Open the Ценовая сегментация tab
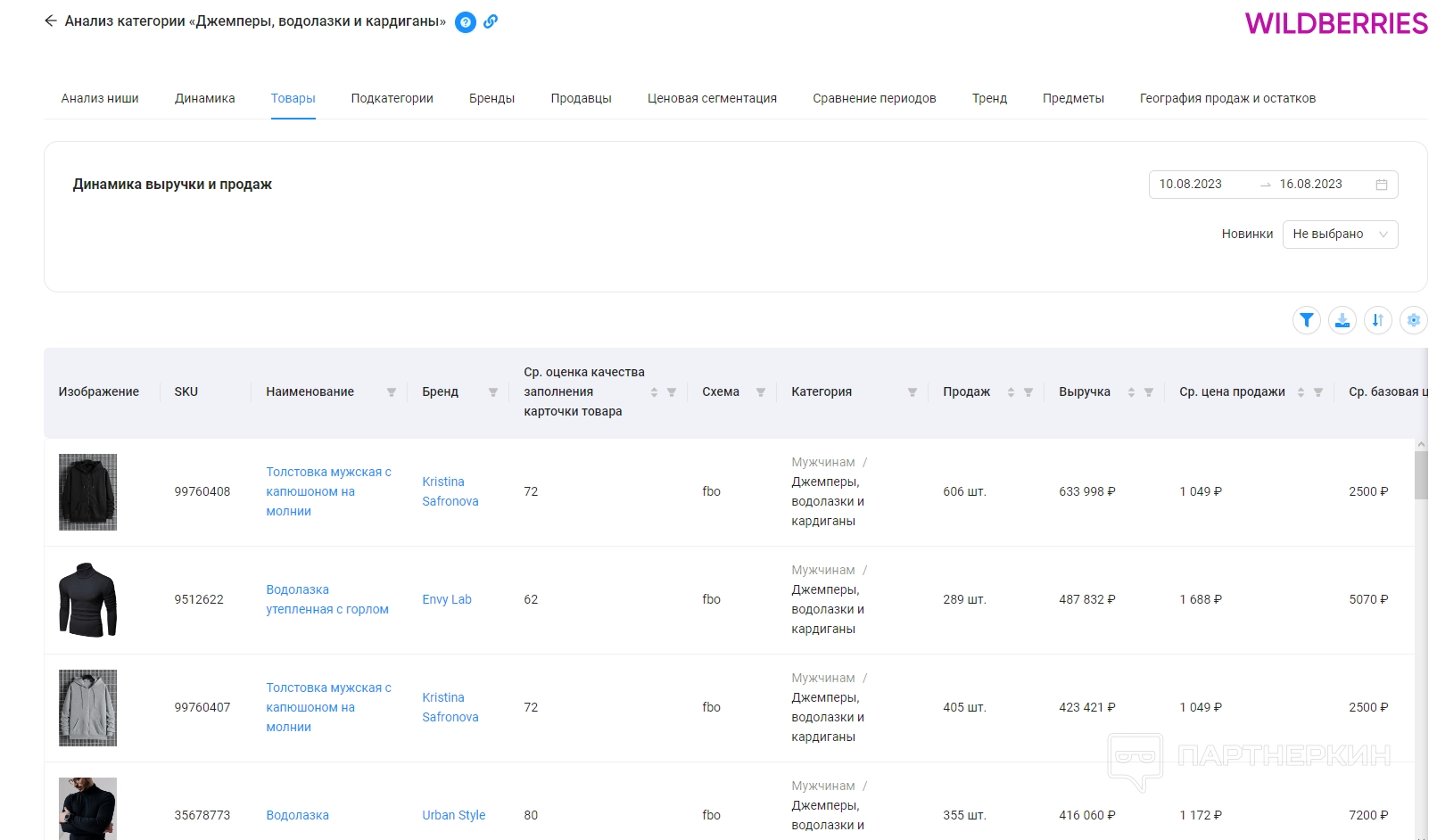The width and height of the screenshot is (1437, 840). (712, 98)
